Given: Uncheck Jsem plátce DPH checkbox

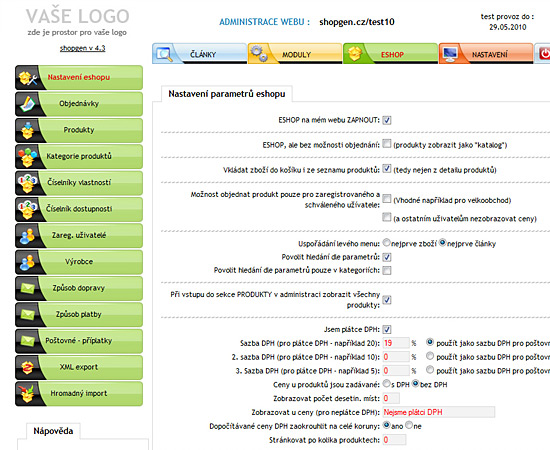Looking at the screenshot, I should [x=387, y=329].
